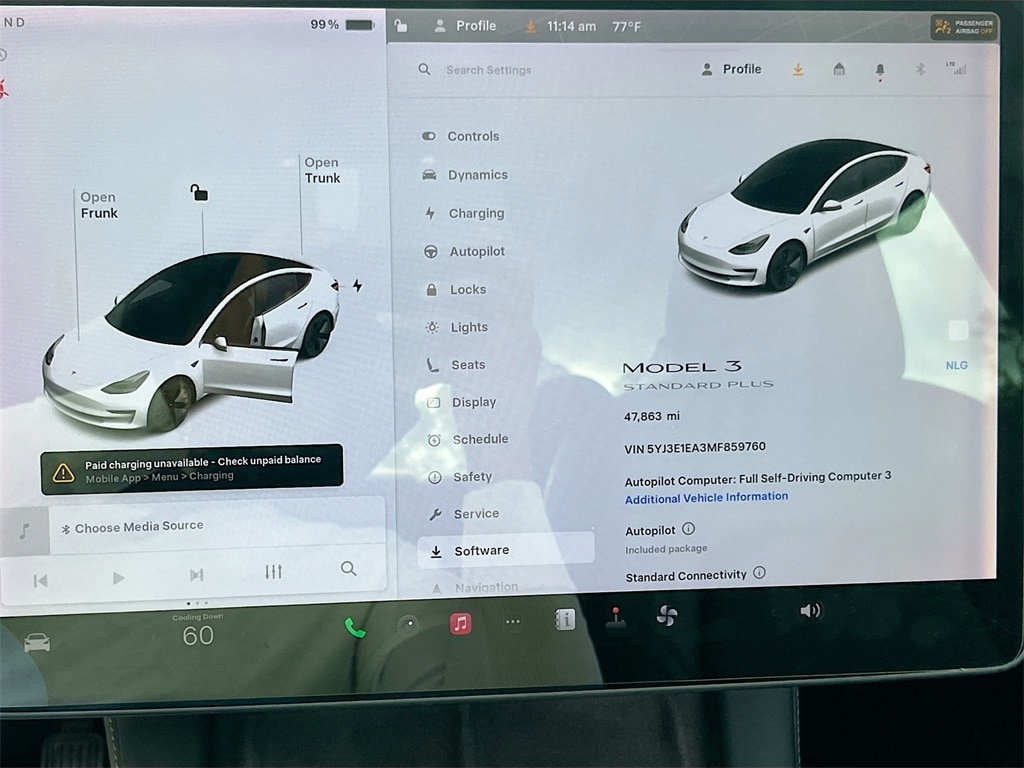
Task: Toggle the car lock icon above vehicle
Action: click(199, 193)
